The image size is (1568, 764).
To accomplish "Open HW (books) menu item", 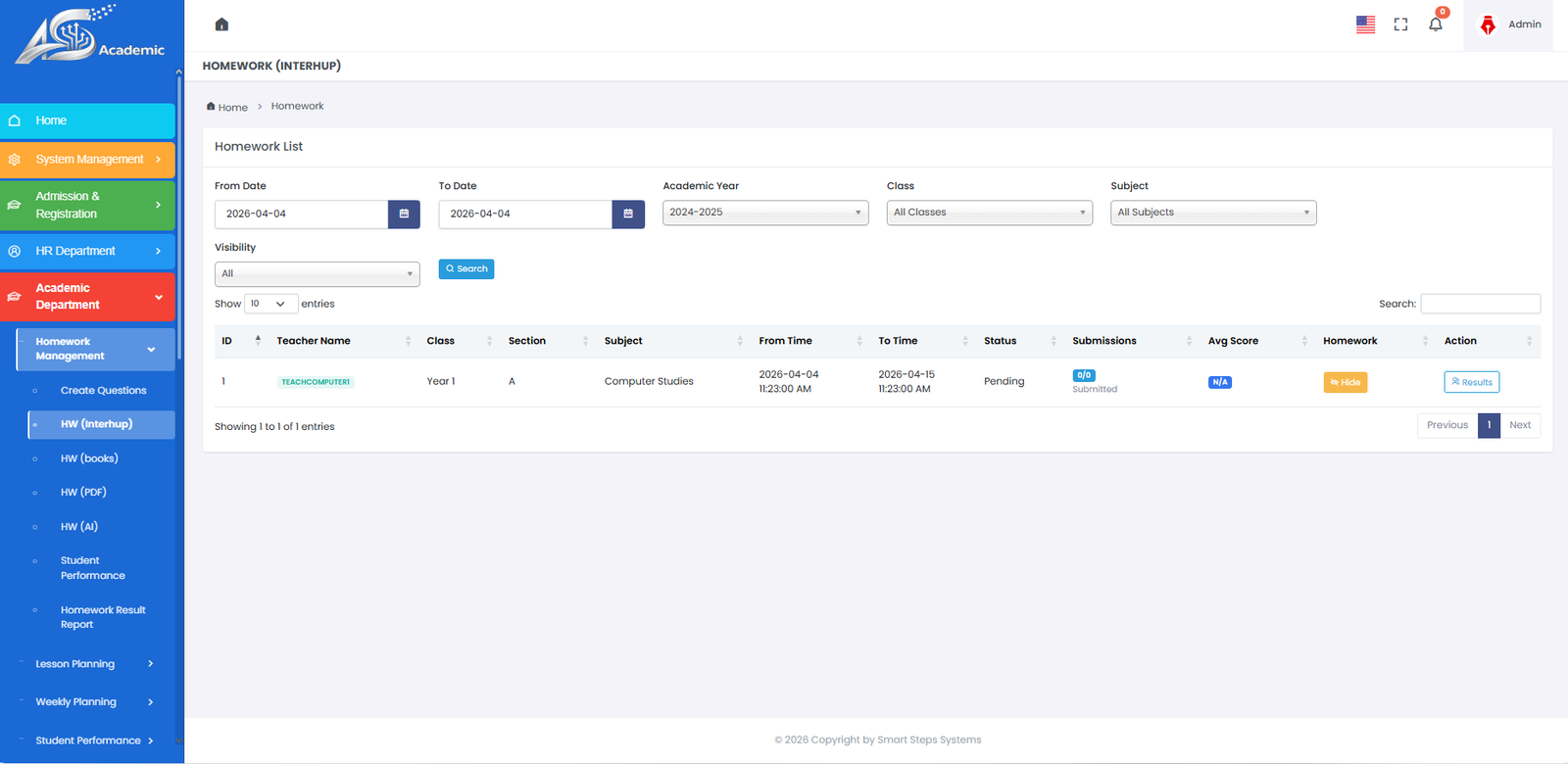I will pos(89,458).
